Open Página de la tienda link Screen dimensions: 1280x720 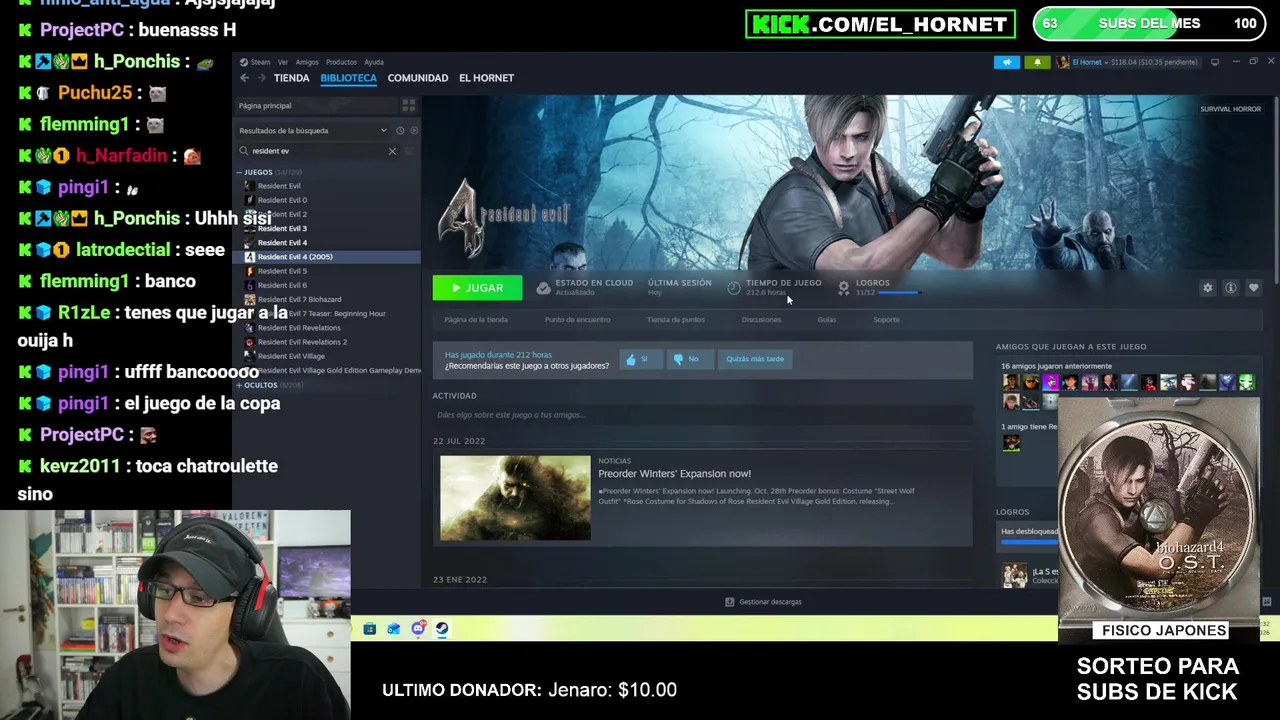476,320
